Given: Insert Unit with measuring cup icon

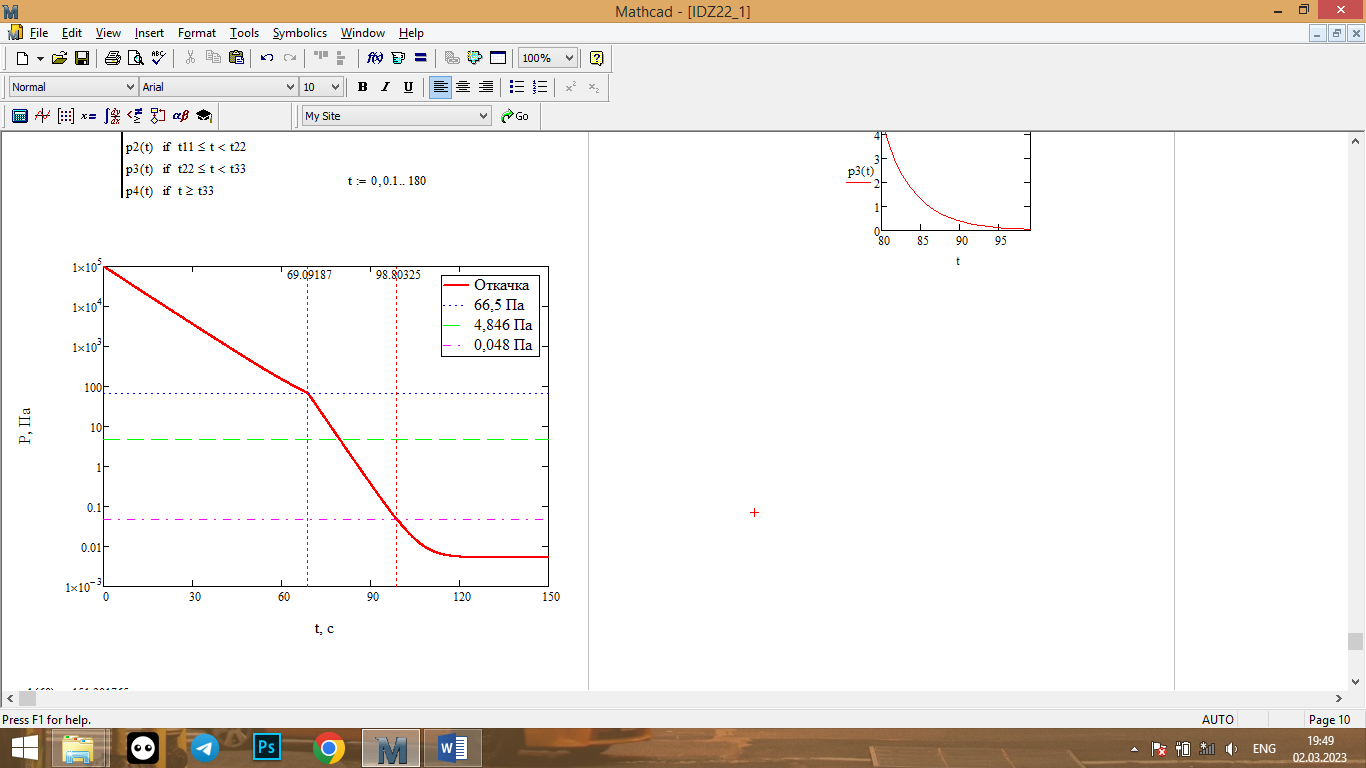Looking at the screenshot, I should pyautogui.click(x=398, y=58).
